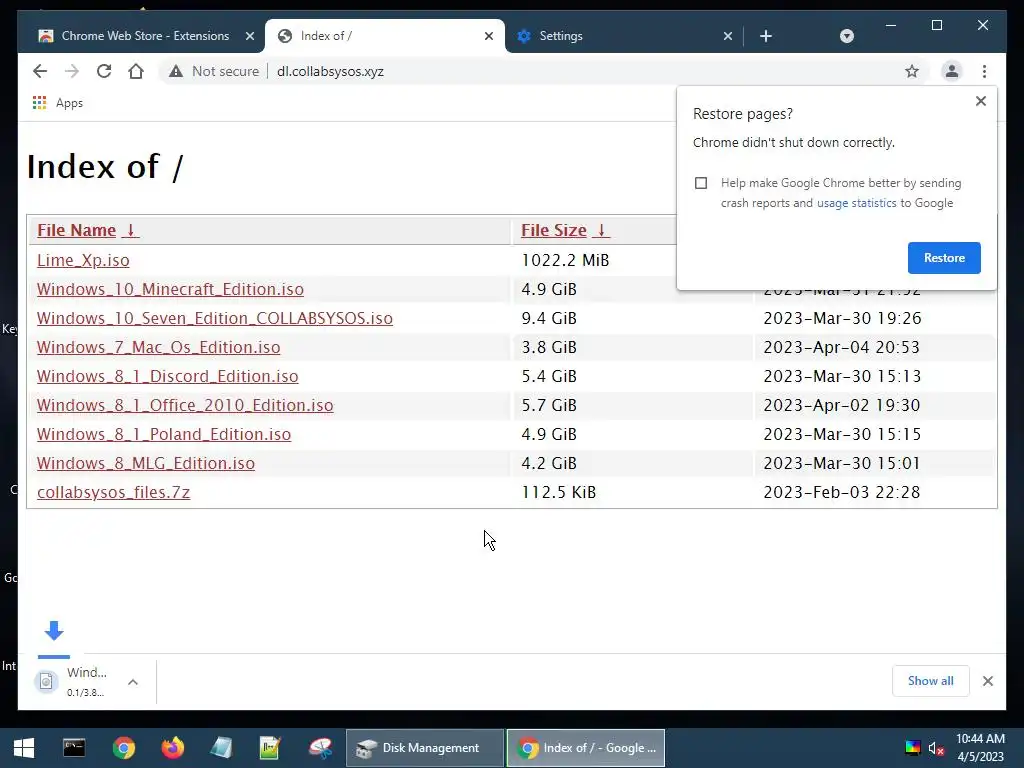Open the Snipping Tool taskbar icon

320,748
